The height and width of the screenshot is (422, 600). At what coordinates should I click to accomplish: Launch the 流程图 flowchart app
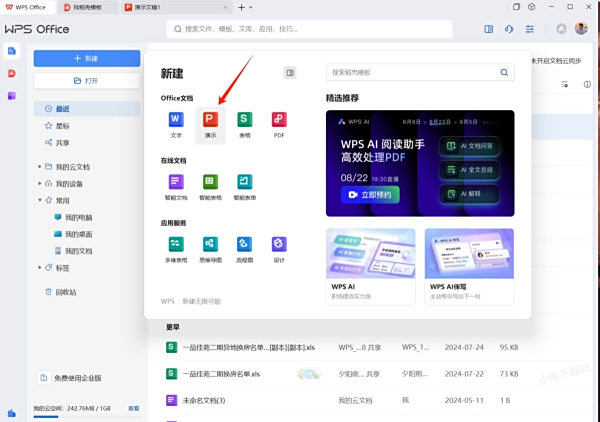click(x=245, y=249)
